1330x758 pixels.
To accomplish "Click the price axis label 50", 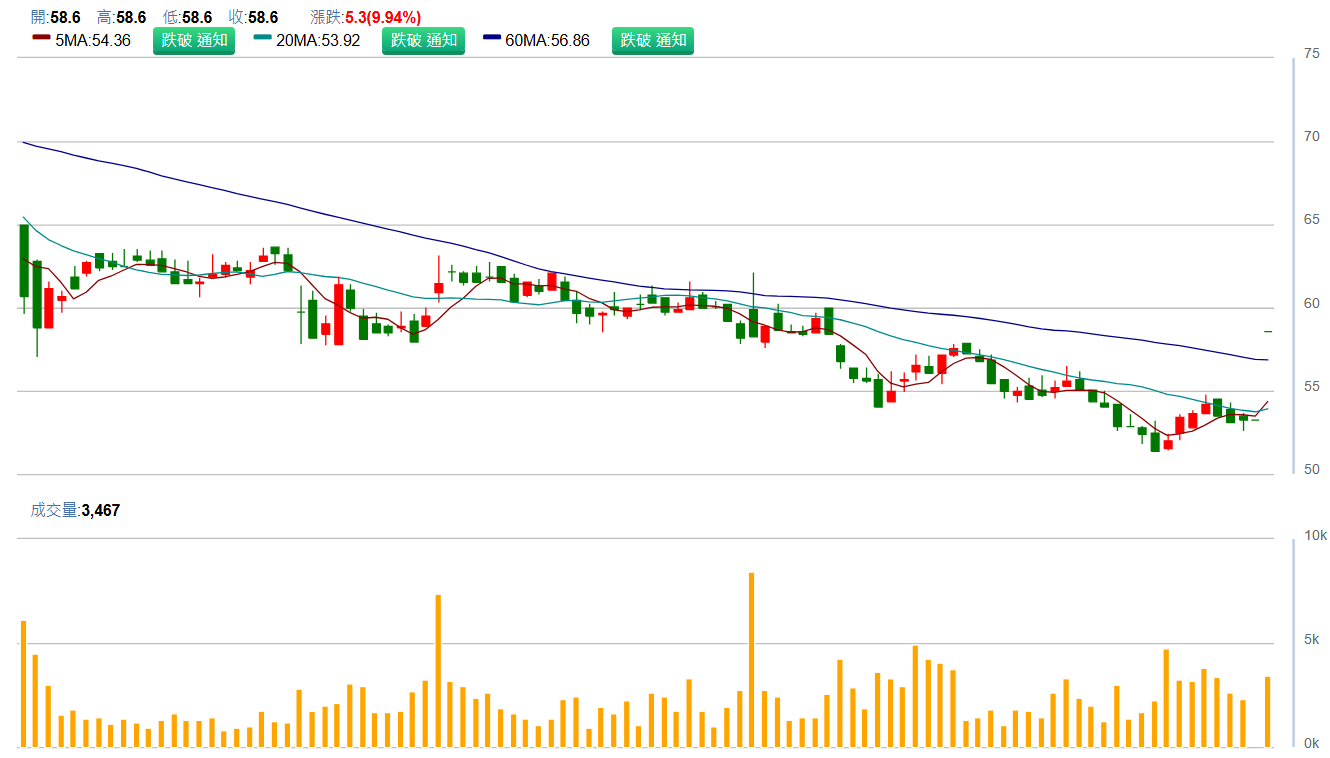I will pos(1312,469).
